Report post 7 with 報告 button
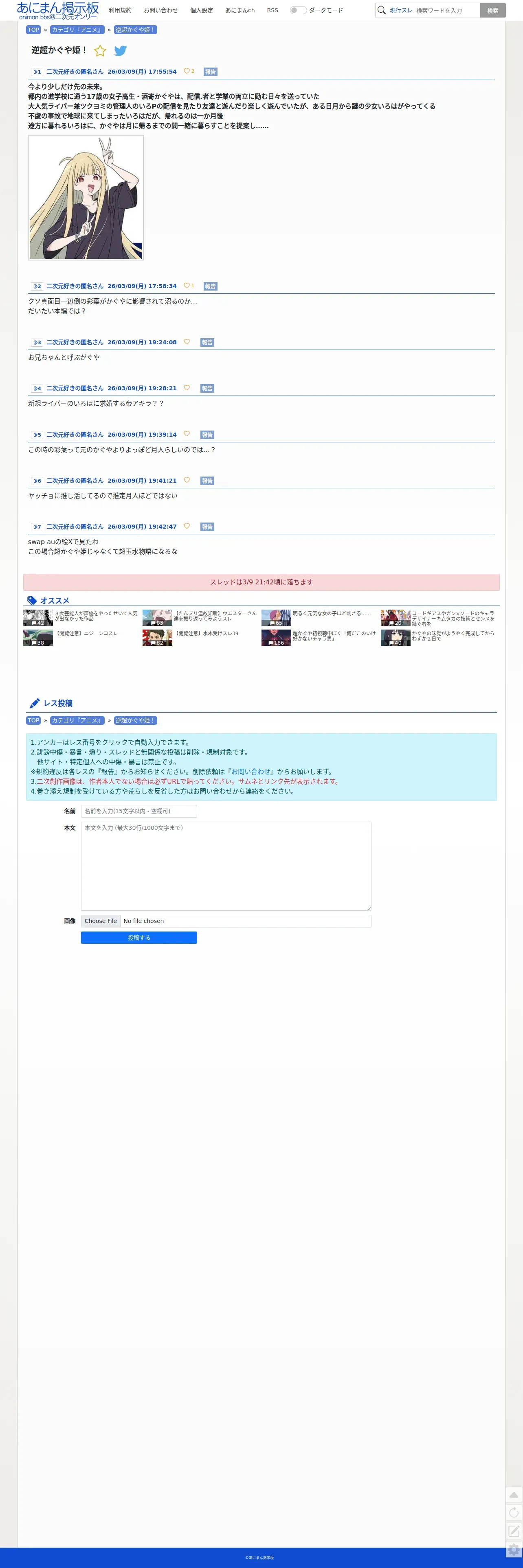This screenshot has width=523, height=1568. tap(207, 527)
